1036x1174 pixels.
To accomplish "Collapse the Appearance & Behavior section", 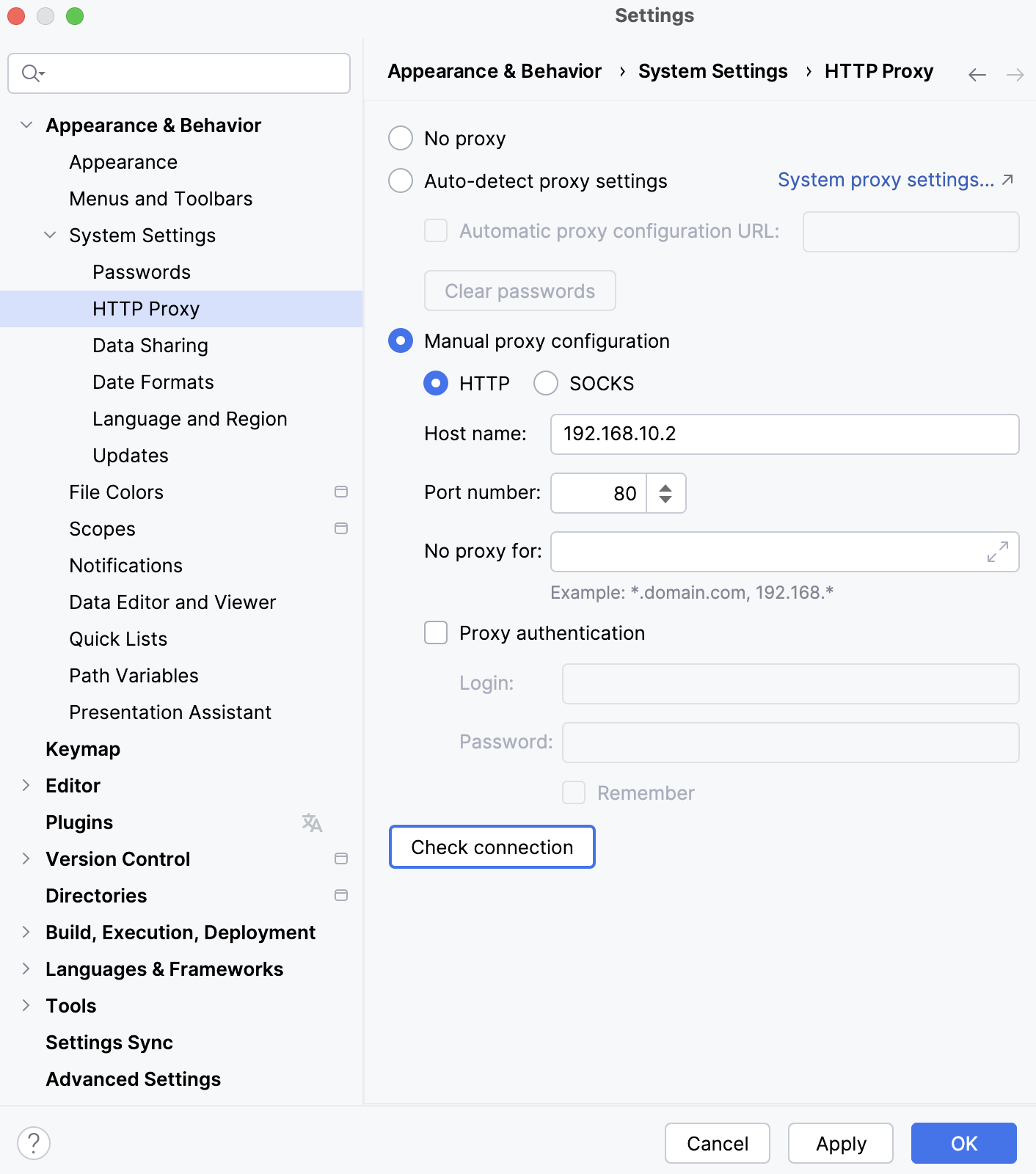I will tap(26, 125).
